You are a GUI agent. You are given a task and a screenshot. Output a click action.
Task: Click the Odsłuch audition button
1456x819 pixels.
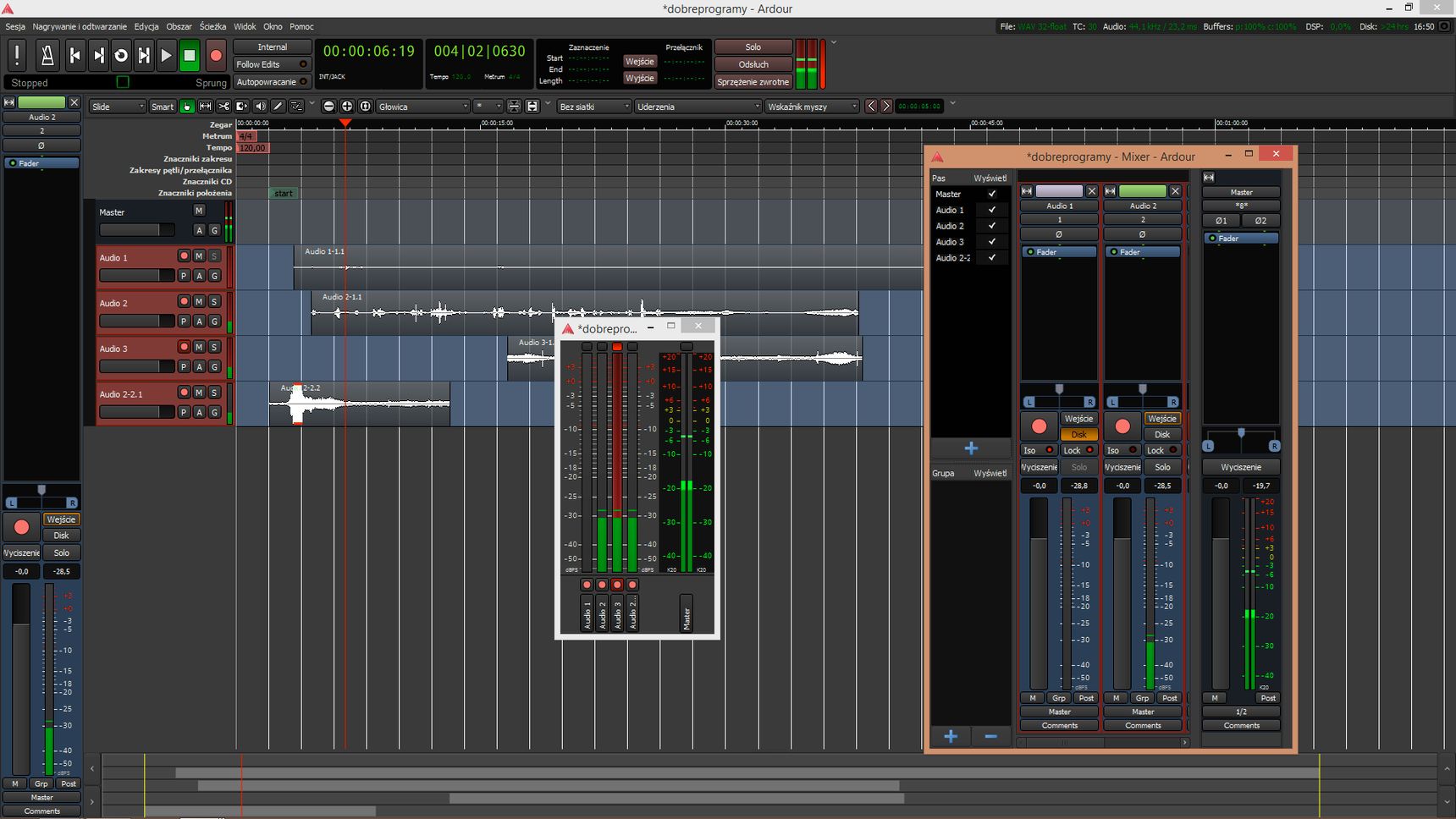click(753, 64)
